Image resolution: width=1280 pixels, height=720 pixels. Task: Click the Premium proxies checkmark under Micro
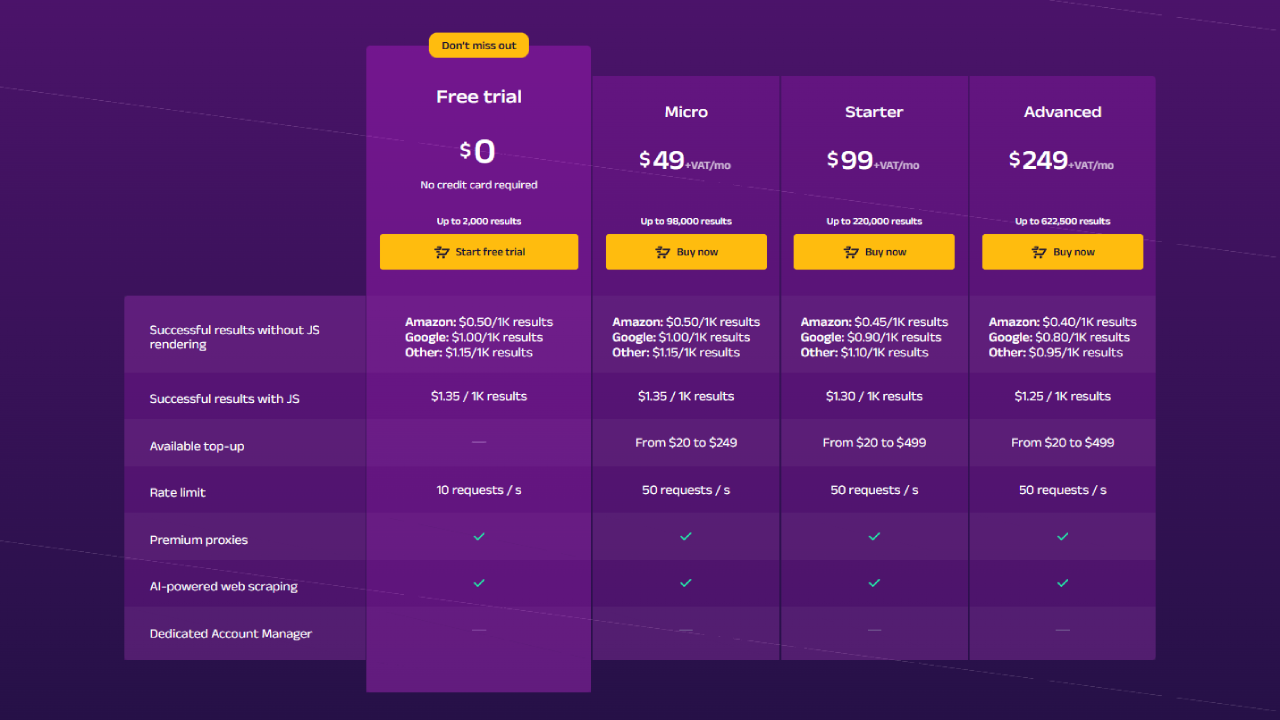point(686,537)
